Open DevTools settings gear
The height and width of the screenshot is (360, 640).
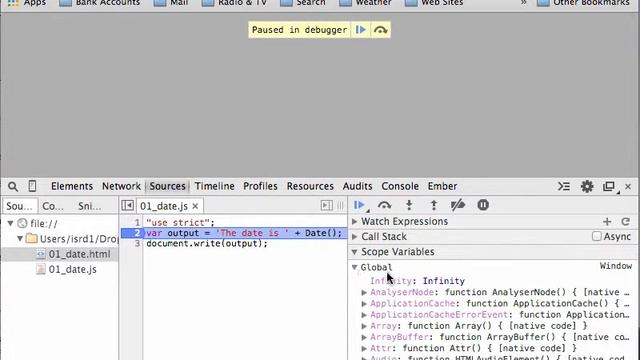pos(587,186)
